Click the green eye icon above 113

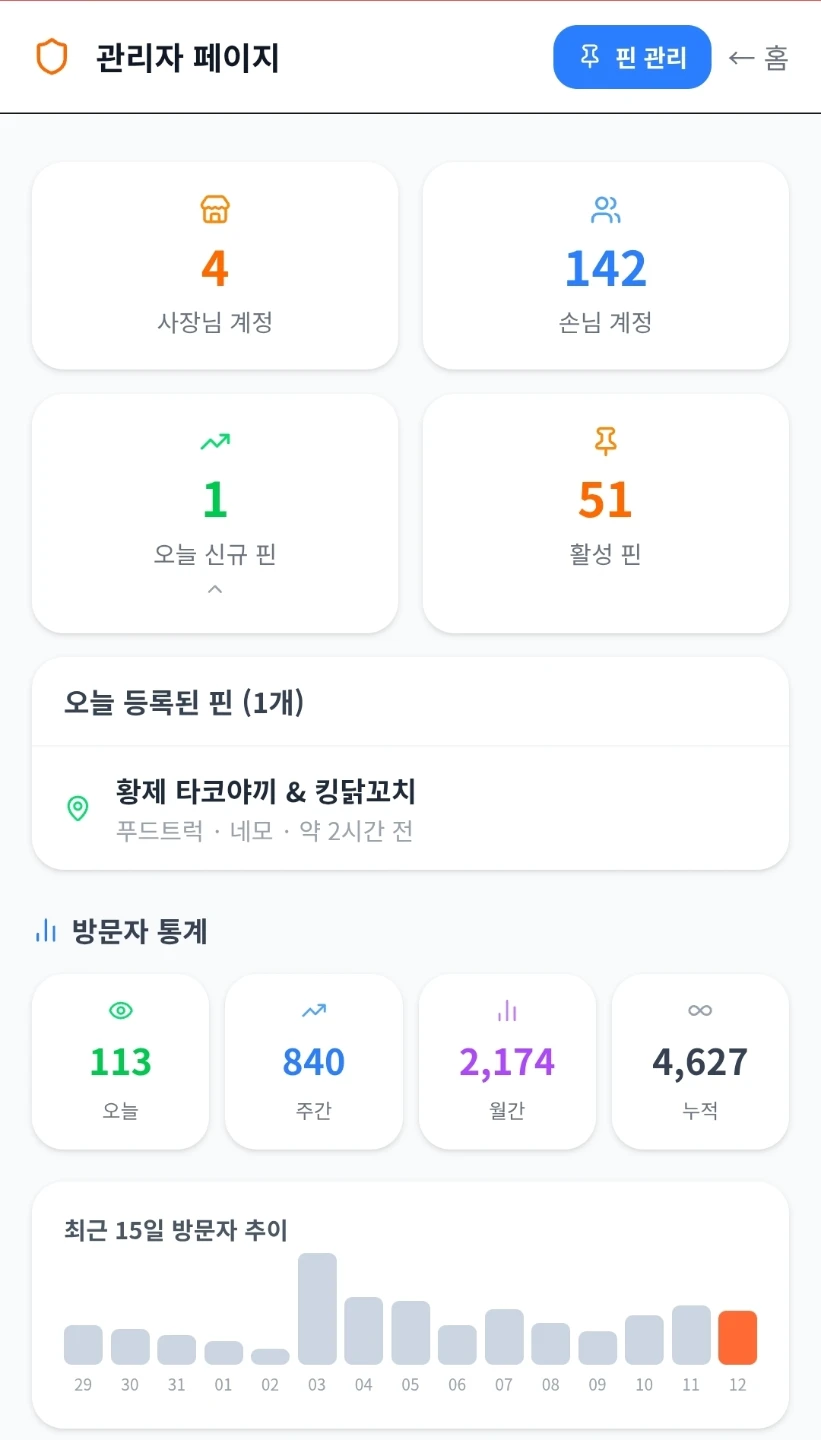(120, 1011)
